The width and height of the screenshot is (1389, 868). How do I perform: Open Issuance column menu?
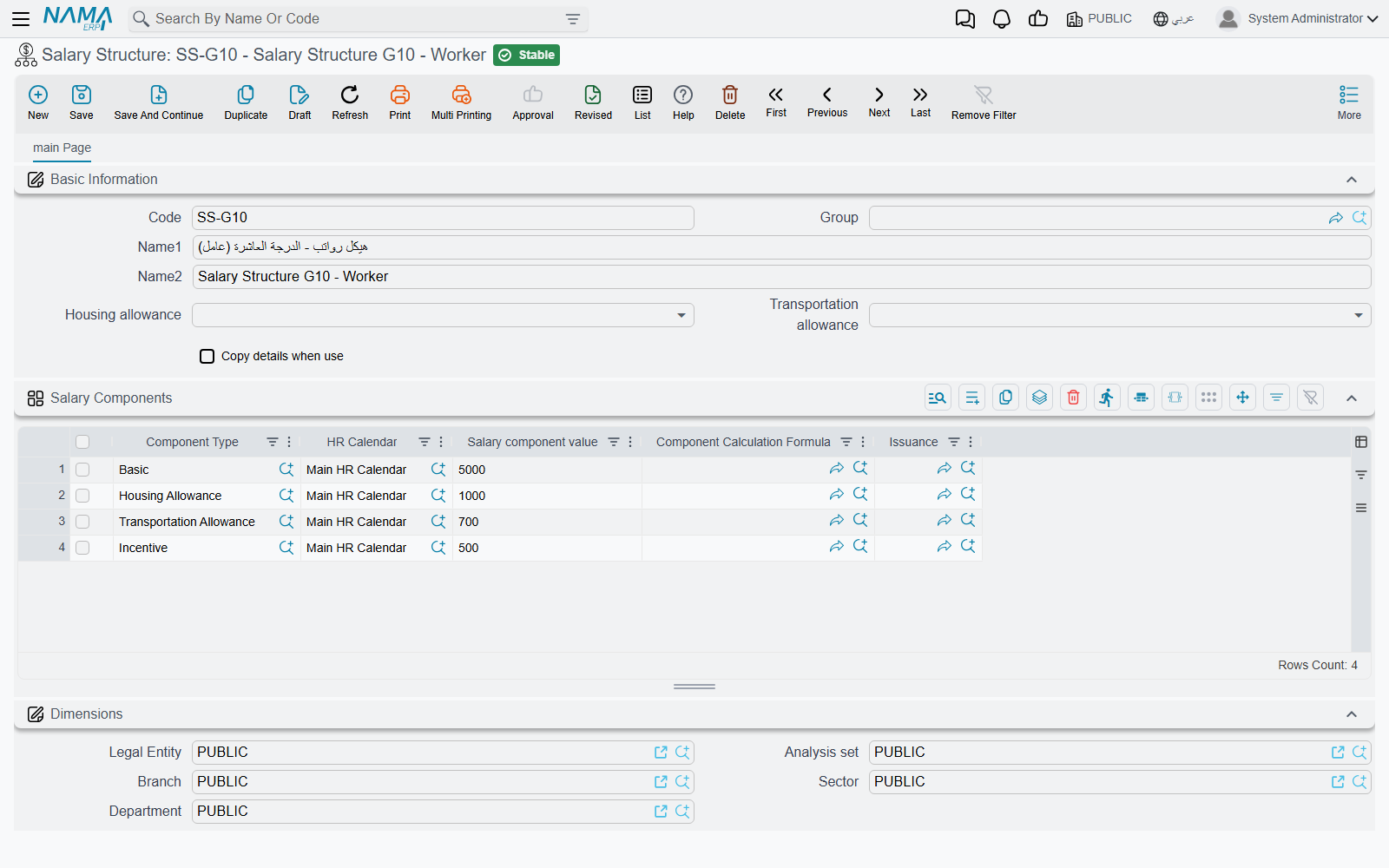click(971, 442)
